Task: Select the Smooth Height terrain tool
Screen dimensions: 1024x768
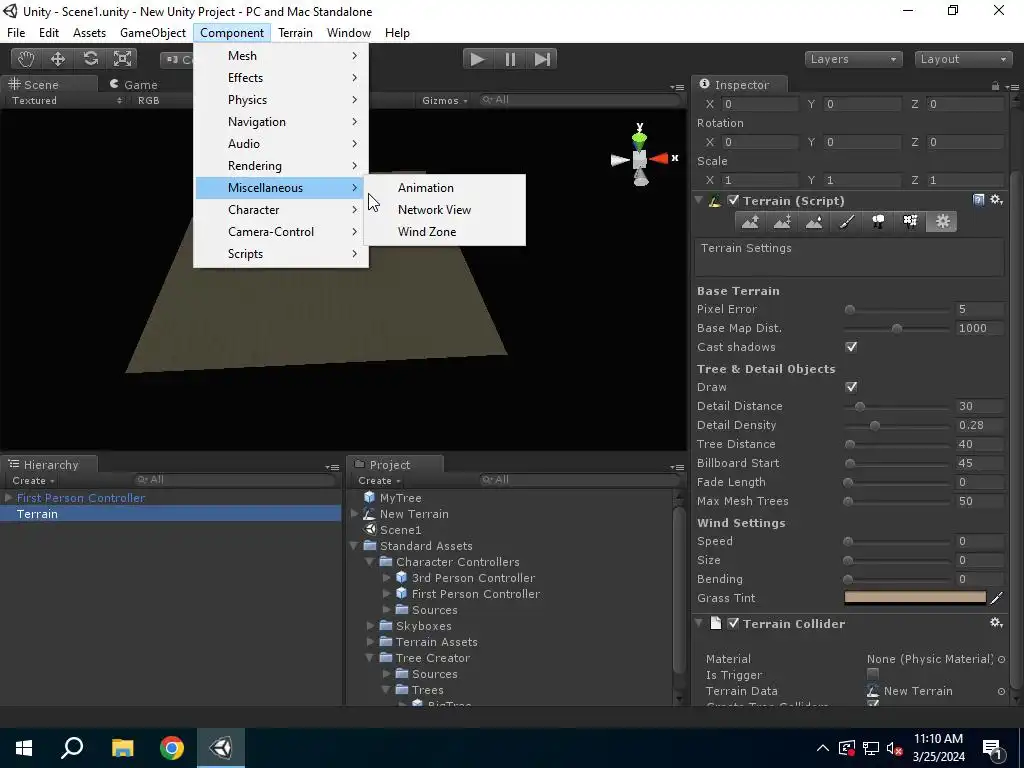Action: coord(814,222)
